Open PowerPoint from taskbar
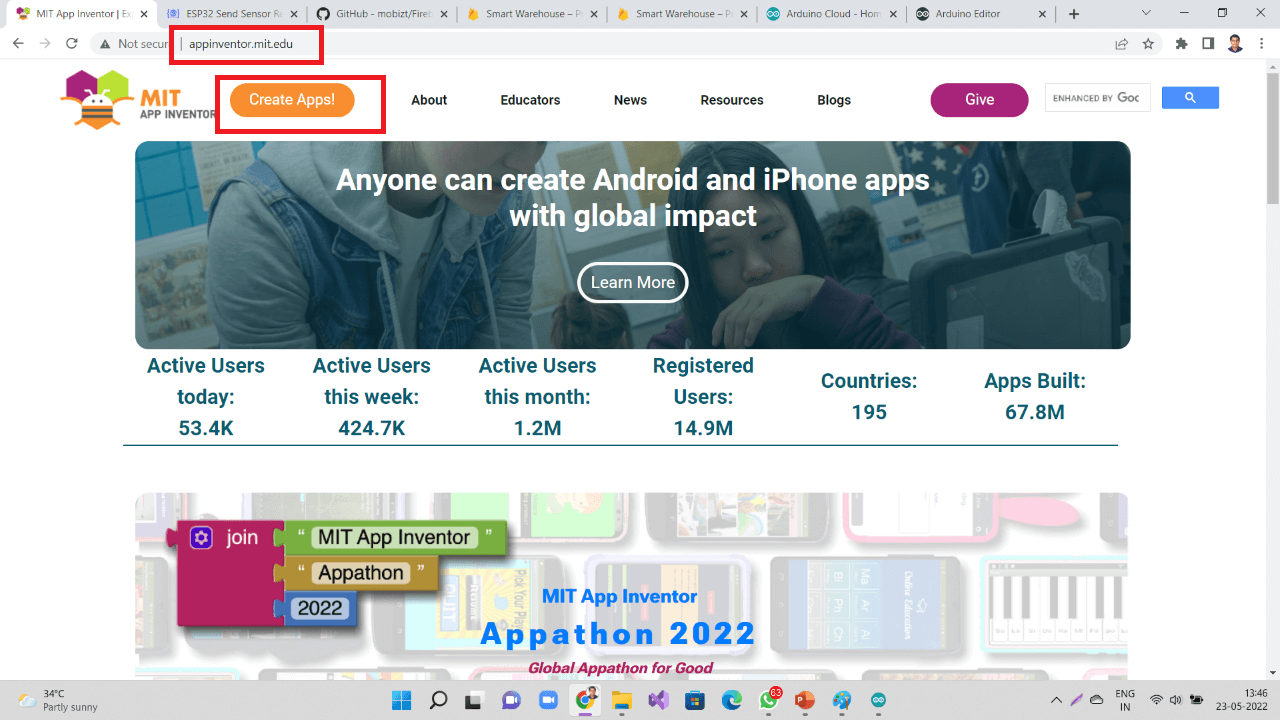This screenshot has height=720, width=1280. 805,700
